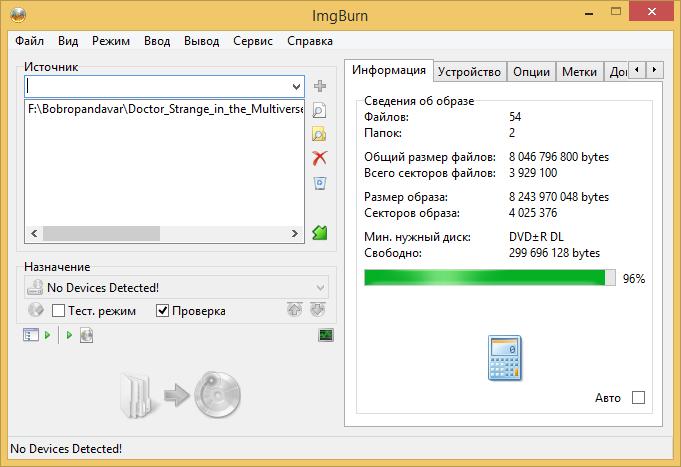Viewport: 681px width, 467px height.
Task: Minimize the ImgBurn window
Action: point(589,13)
